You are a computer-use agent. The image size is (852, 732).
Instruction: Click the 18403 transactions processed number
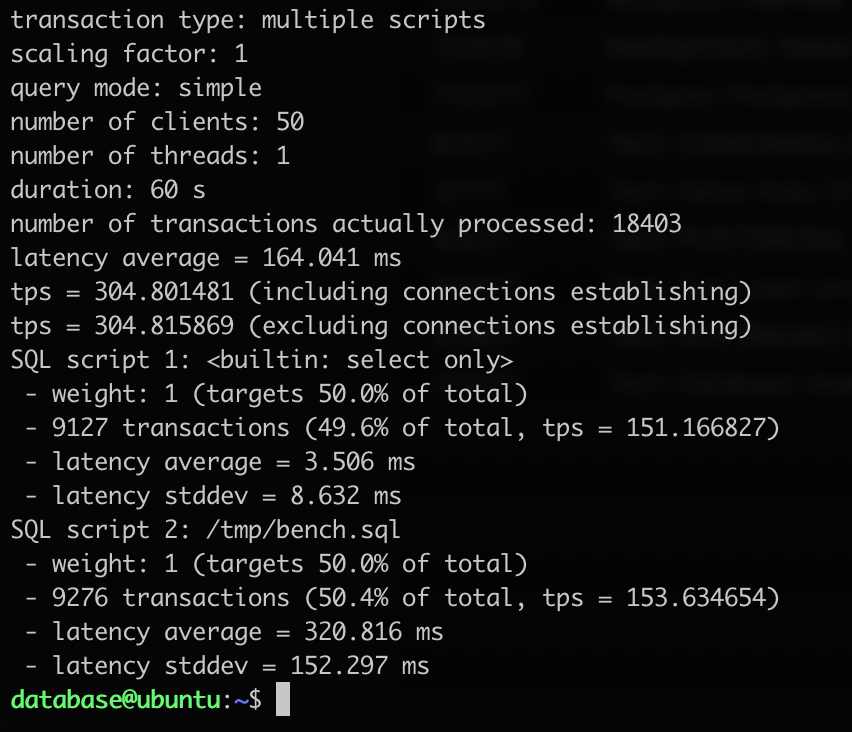(x=646, y=224)
